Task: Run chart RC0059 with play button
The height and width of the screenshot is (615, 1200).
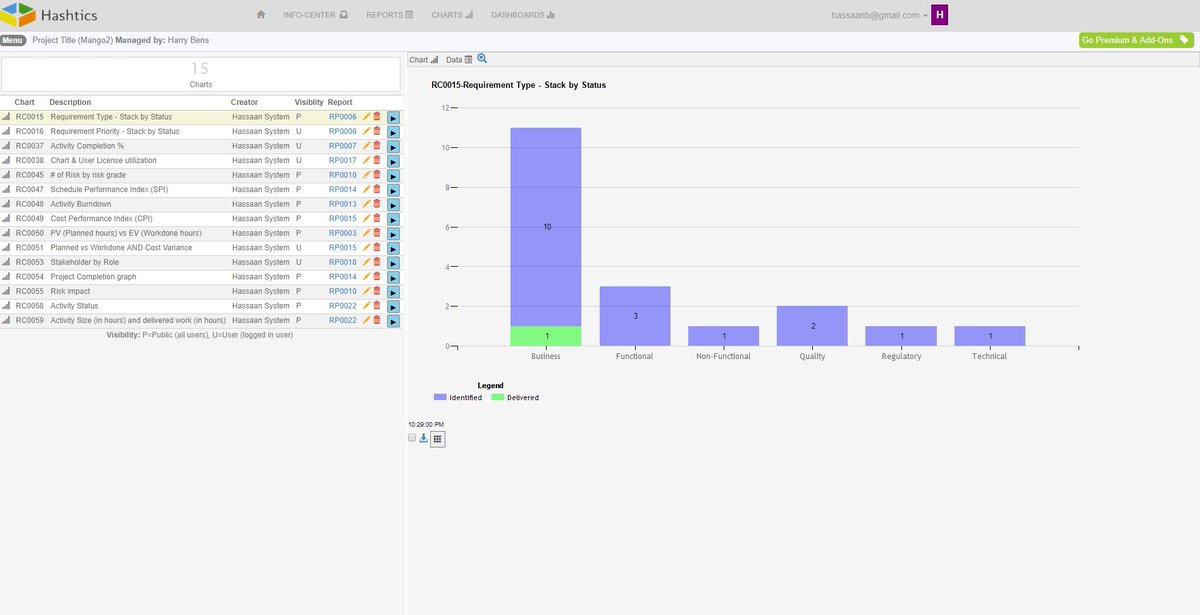Action: tap(393, 321)
